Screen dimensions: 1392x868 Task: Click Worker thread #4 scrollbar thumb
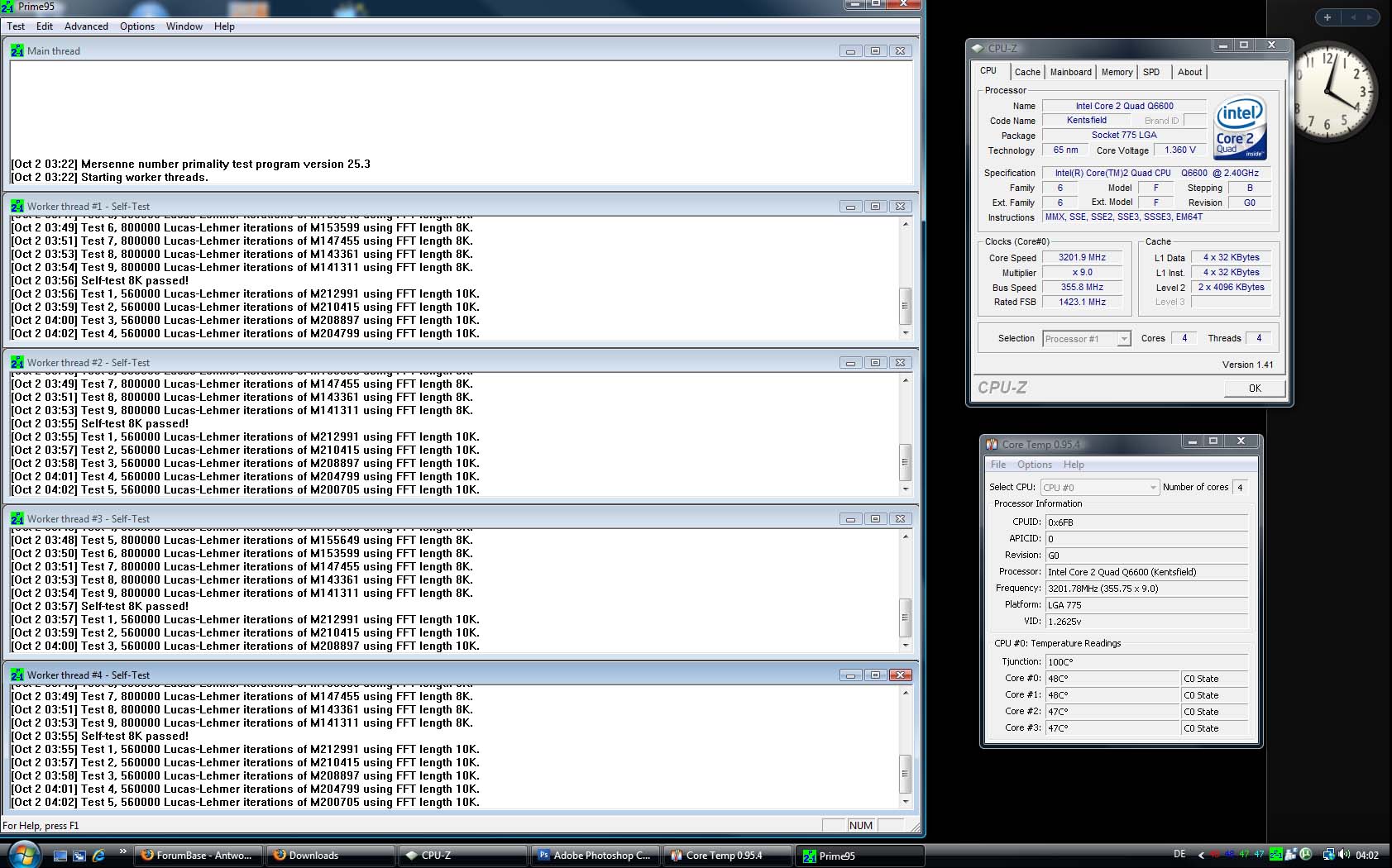click(906, 774)
